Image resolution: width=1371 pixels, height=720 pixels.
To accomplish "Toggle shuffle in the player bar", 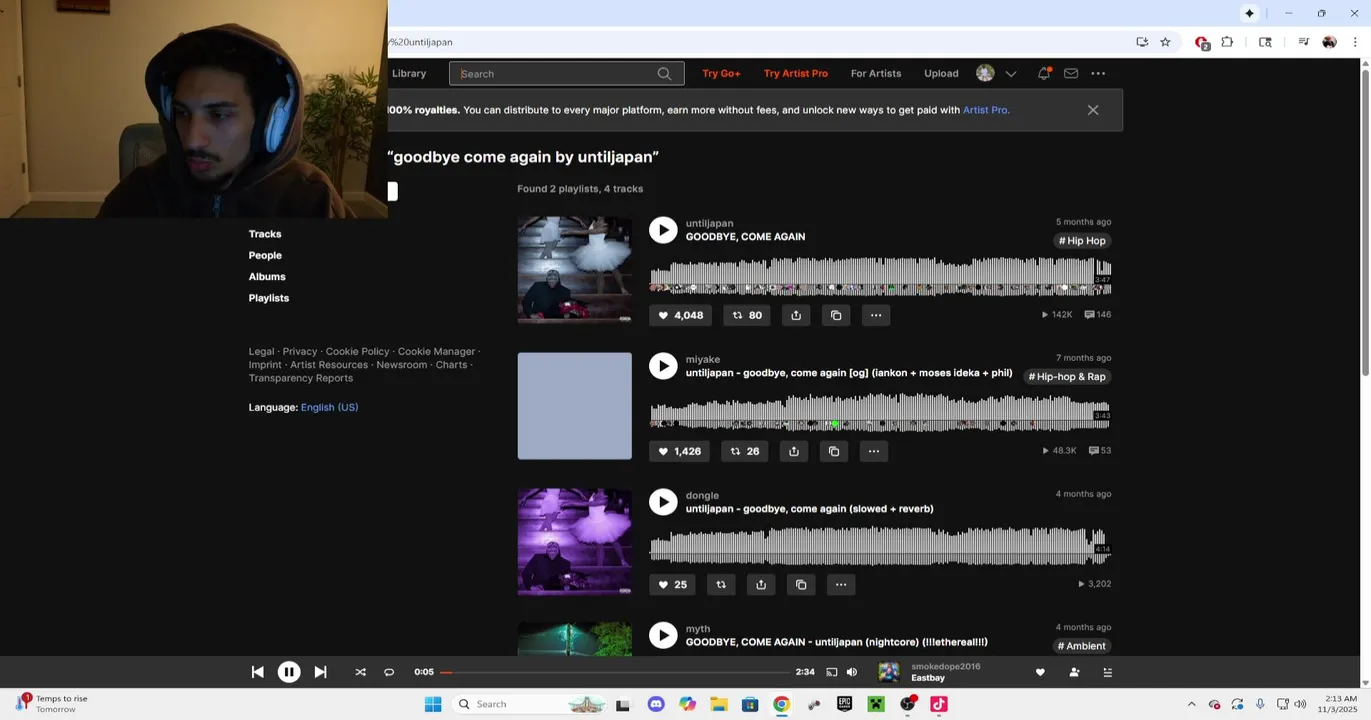I will [360, 672].
